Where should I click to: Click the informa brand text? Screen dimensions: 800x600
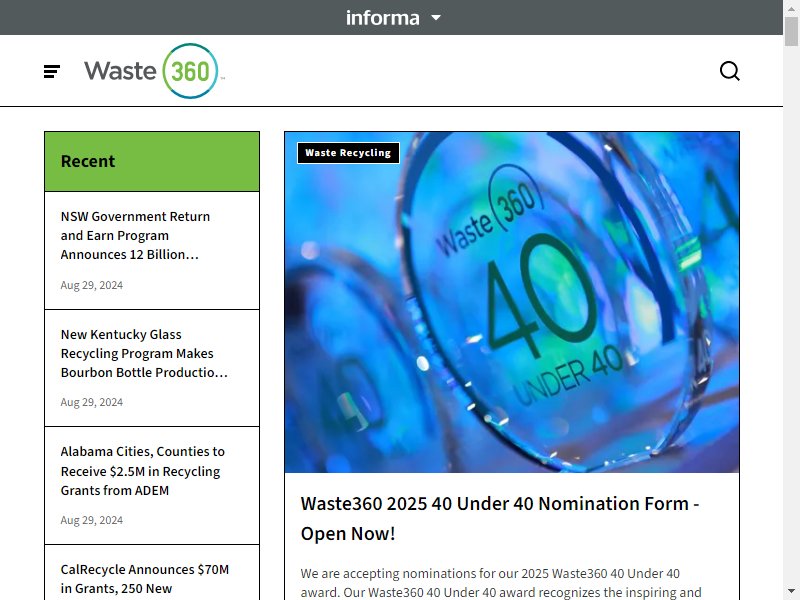tap(383, 18)
